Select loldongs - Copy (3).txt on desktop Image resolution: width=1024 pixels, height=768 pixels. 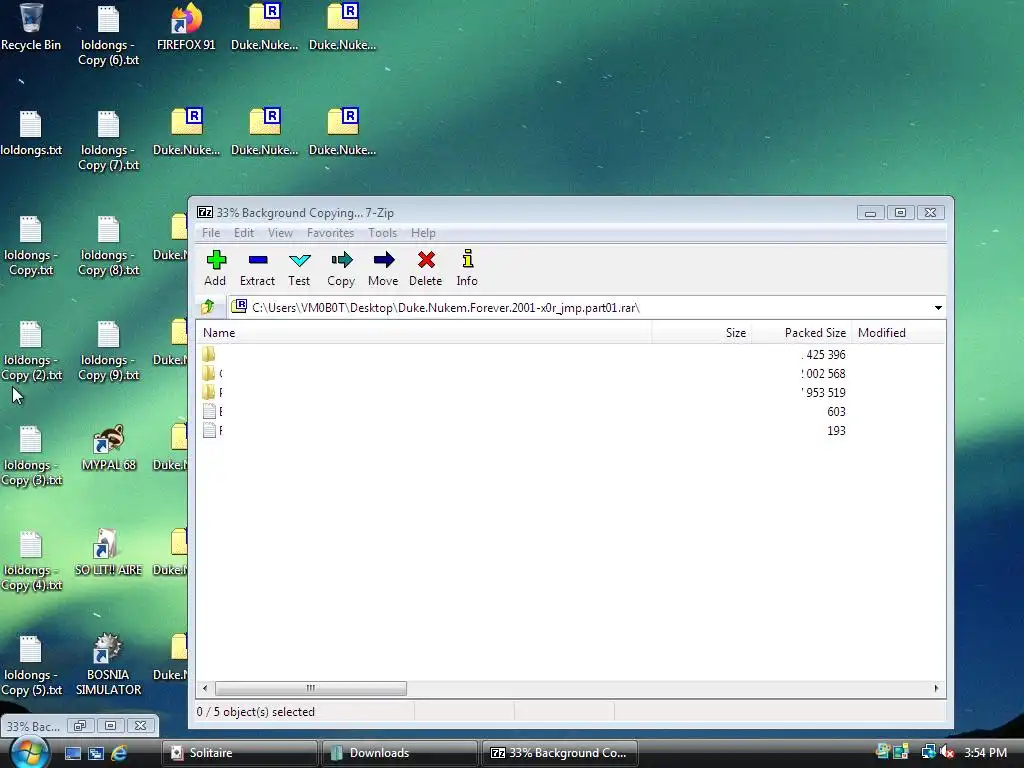tap(31, 456)
